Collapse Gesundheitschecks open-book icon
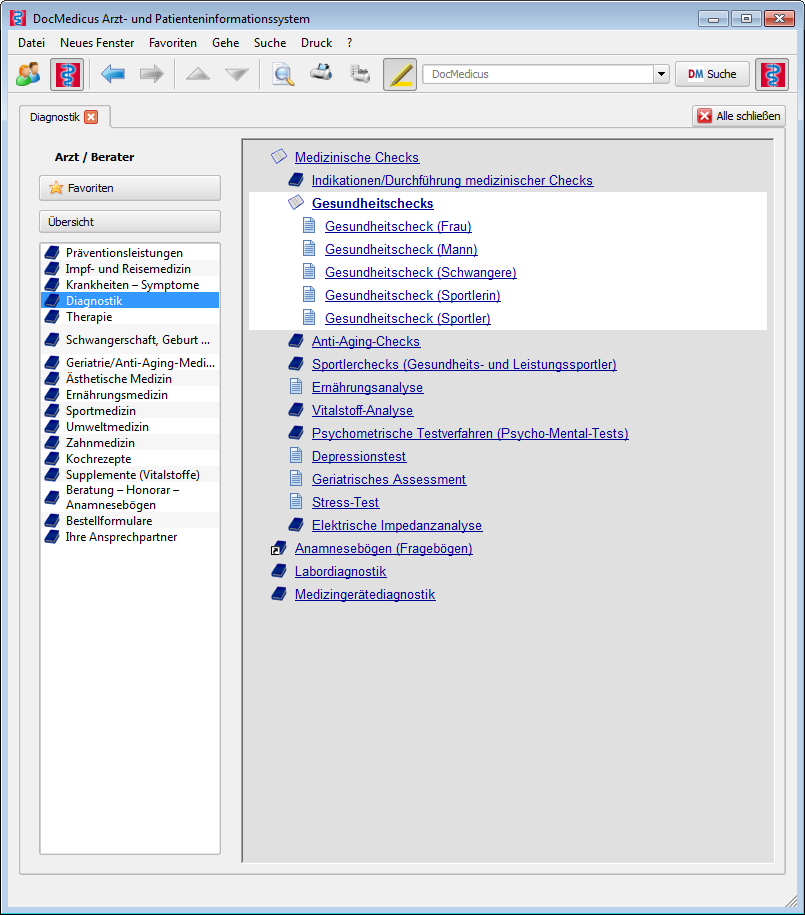Viewport: 805px width, 915px height. pyautogui.click(x=296, y=202)
